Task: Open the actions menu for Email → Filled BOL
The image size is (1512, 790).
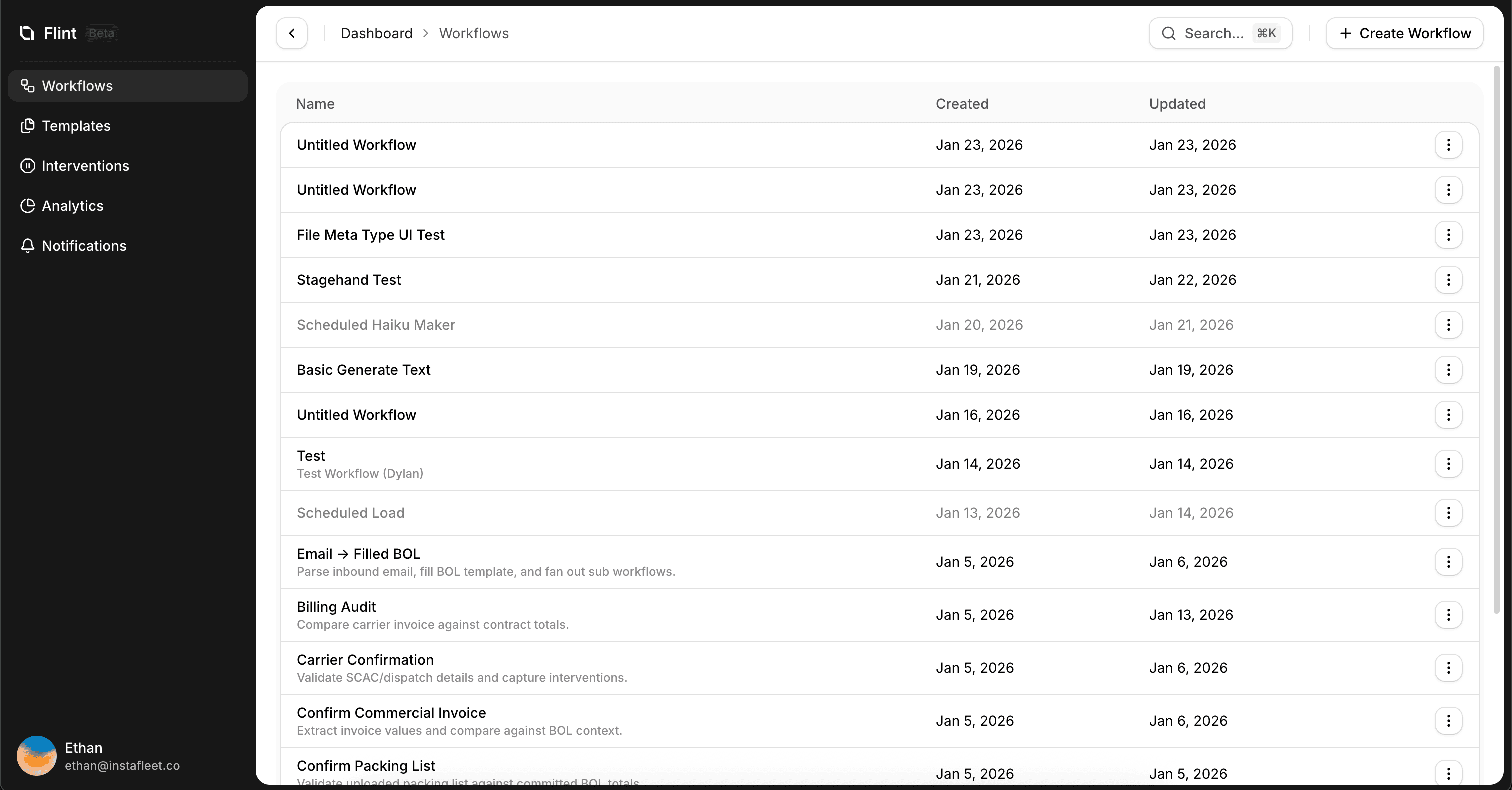Action: pos(1448,561)
